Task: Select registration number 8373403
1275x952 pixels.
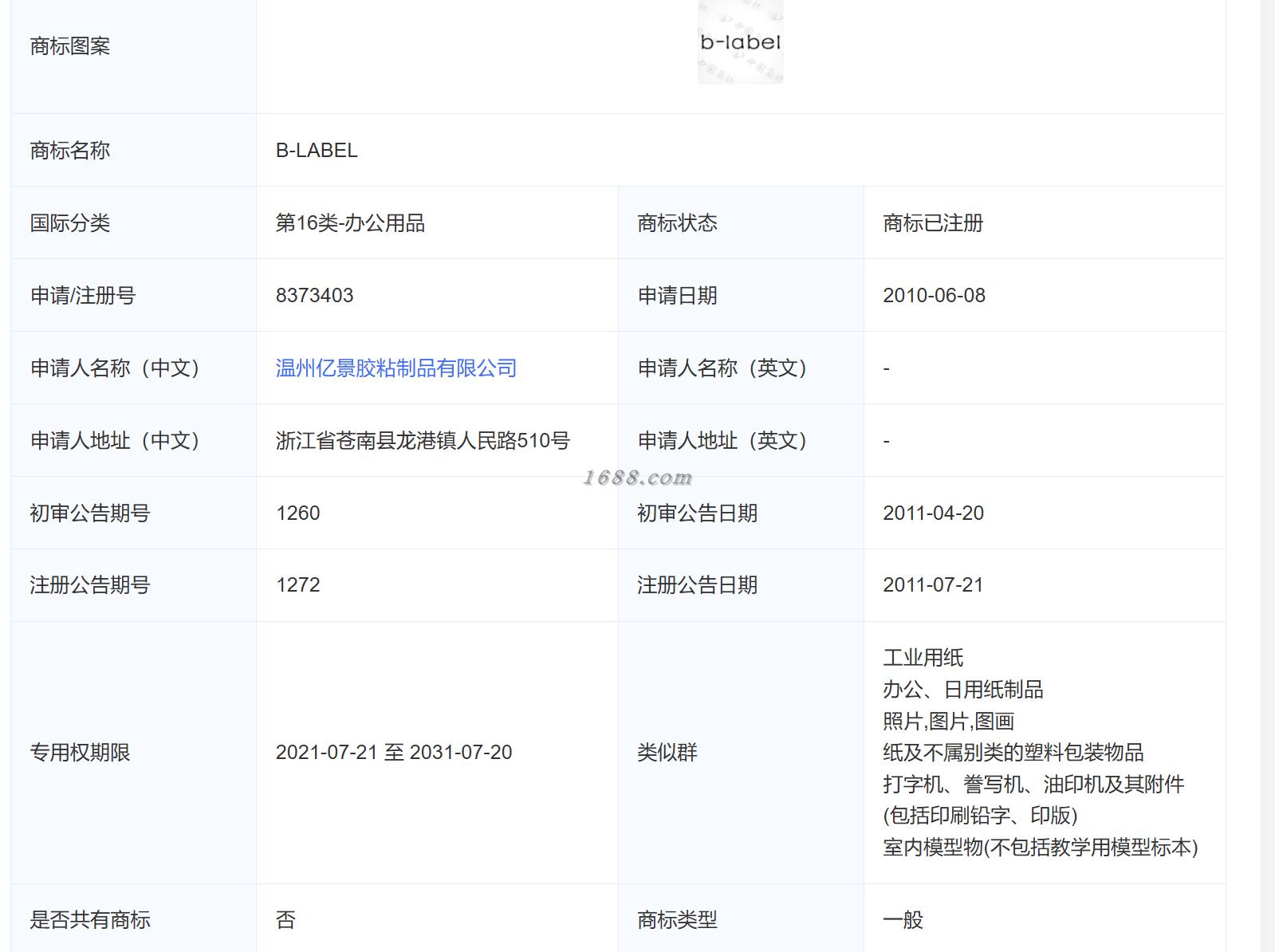Action: coord(314,296)
